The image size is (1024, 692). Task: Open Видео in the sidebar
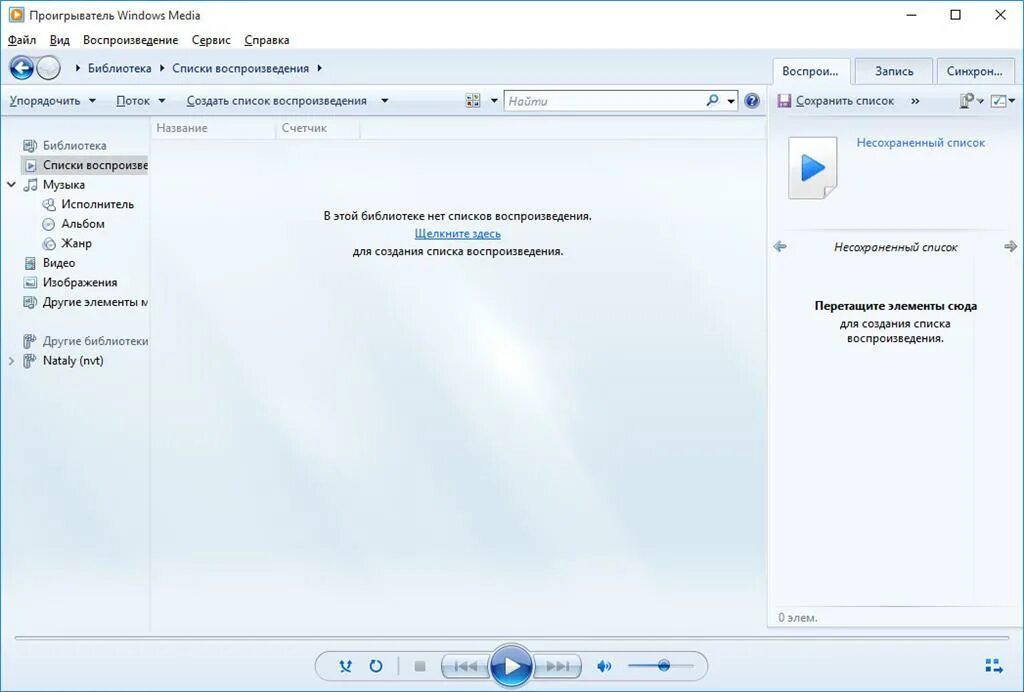pos(59,263)
